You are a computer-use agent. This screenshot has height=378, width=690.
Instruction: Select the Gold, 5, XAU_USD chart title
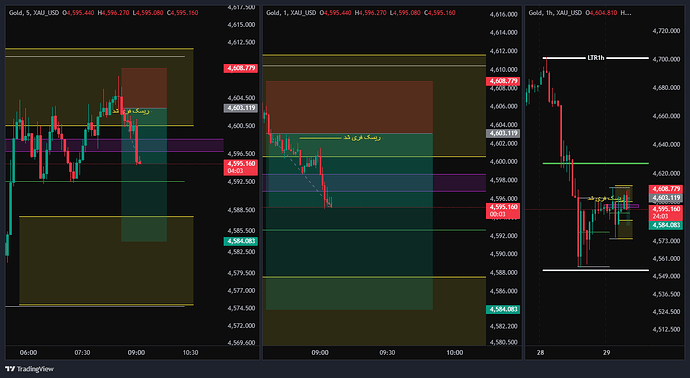click(34, 13)
